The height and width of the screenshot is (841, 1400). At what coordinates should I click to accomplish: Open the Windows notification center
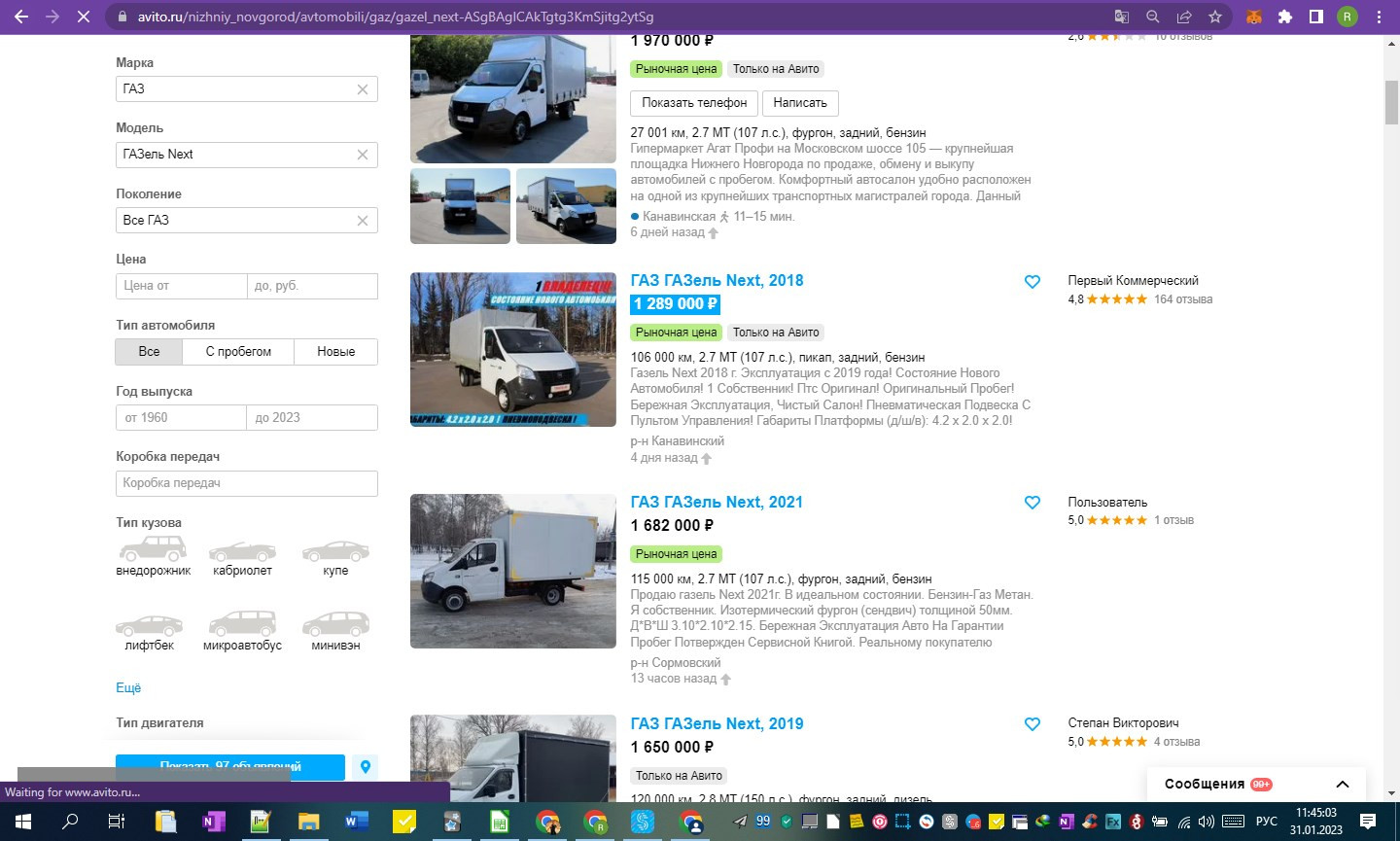(1367, 822)
